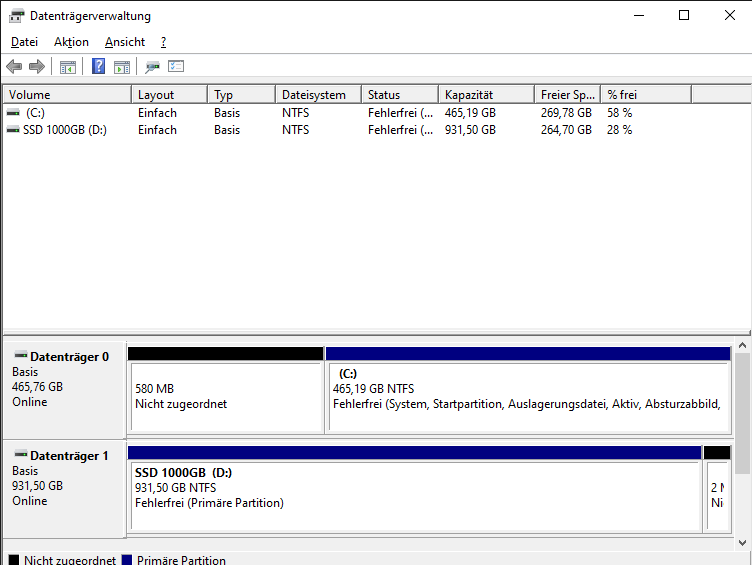Click the Datenträgerverwaltung title bar icon
Screen dimensions: 752x565
[x=16, y=16]
